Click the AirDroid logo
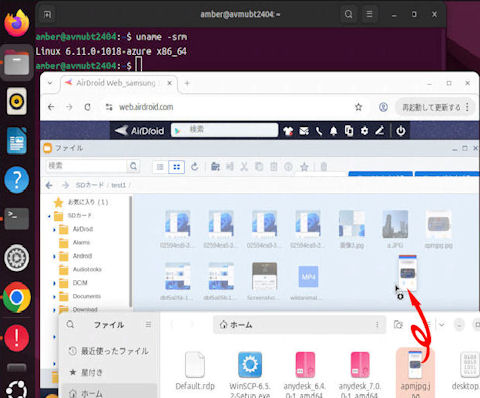Viewport: 480px width, 398px height. click(x=139, y=131)
